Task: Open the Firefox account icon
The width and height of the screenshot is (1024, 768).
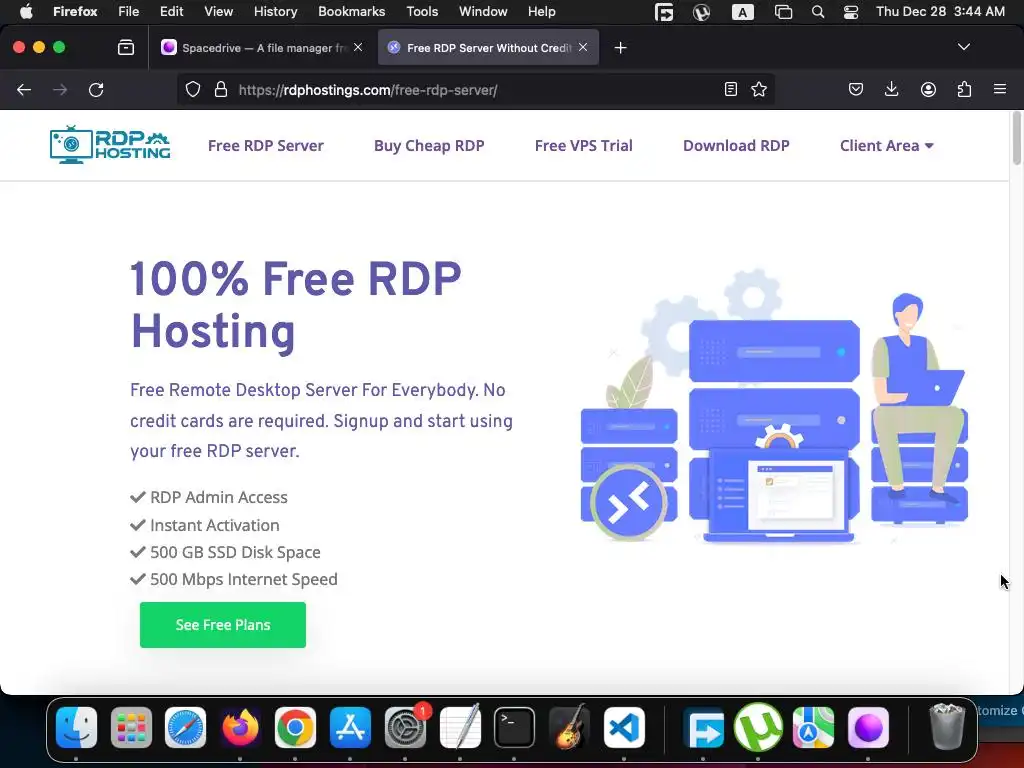Action: coord(928,89)
